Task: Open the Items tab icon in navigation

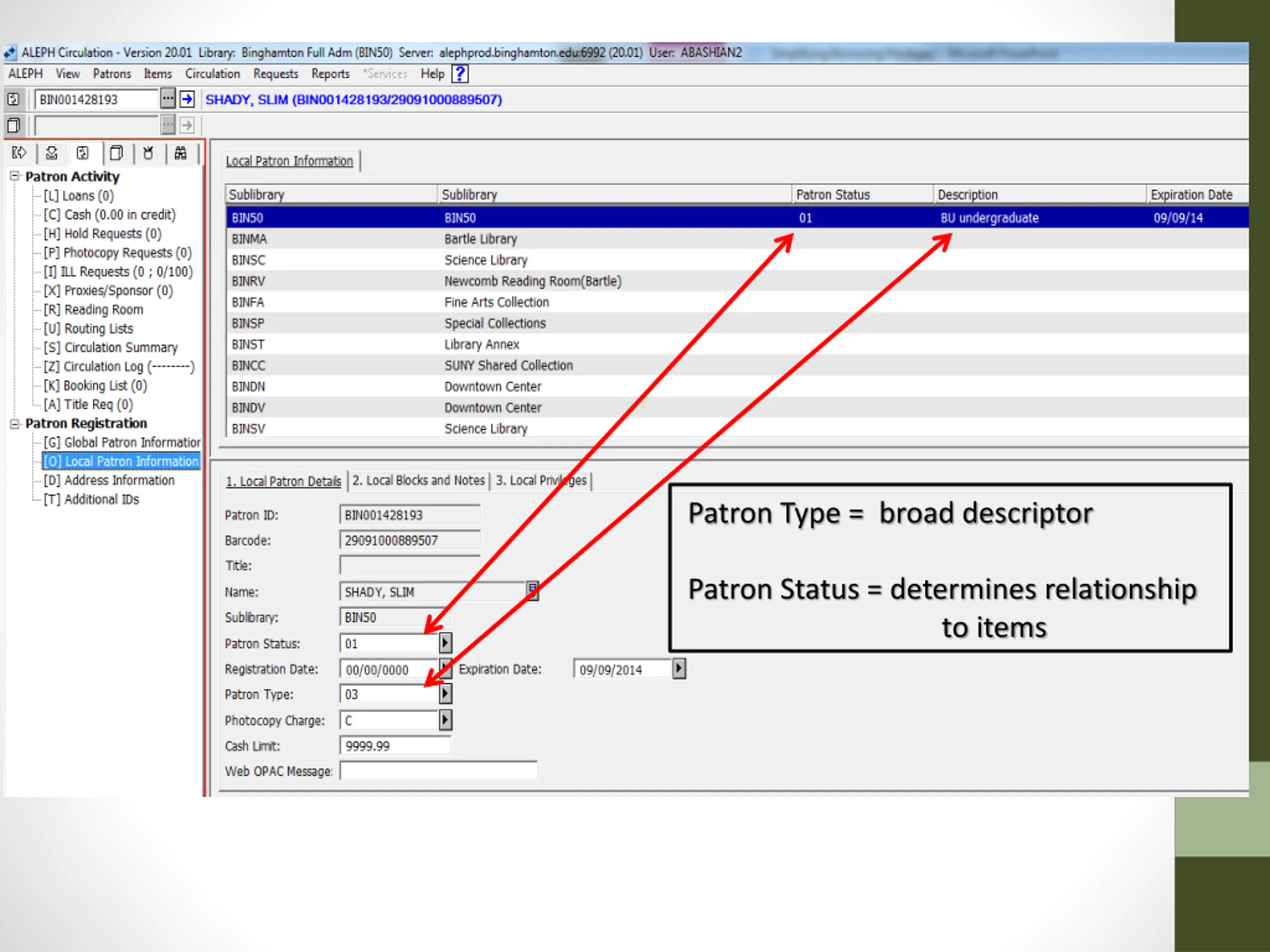Action: tap(117, 153)
